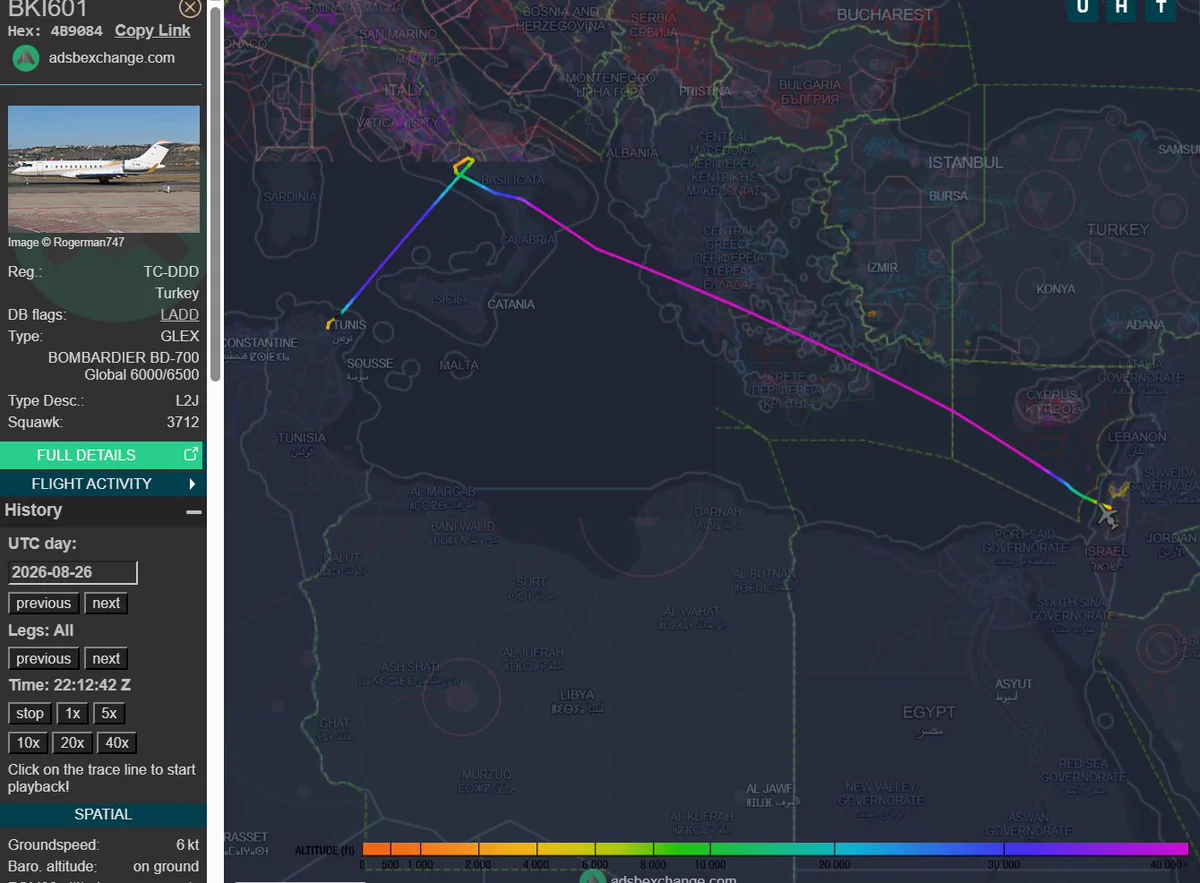Select the next flight leg
Image resolution: width=1200 pixels, height=883 pixels.
click(x=106, y=659)
